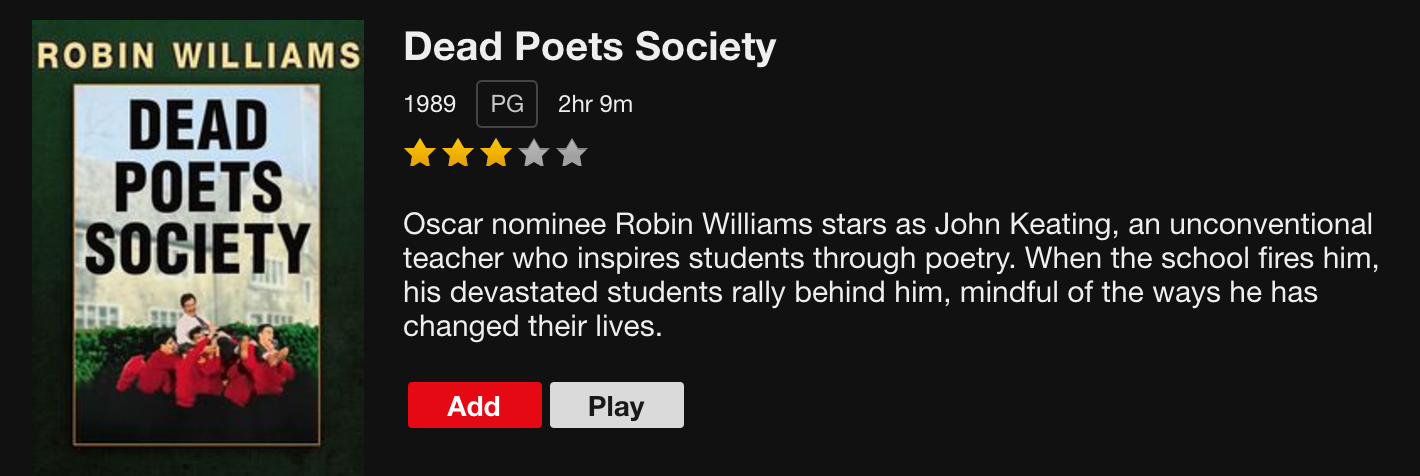The height and width of the screenshot is (476, 1420).
Task: Click the 'his devastated students' synopsis line
Action: [861, 293]
